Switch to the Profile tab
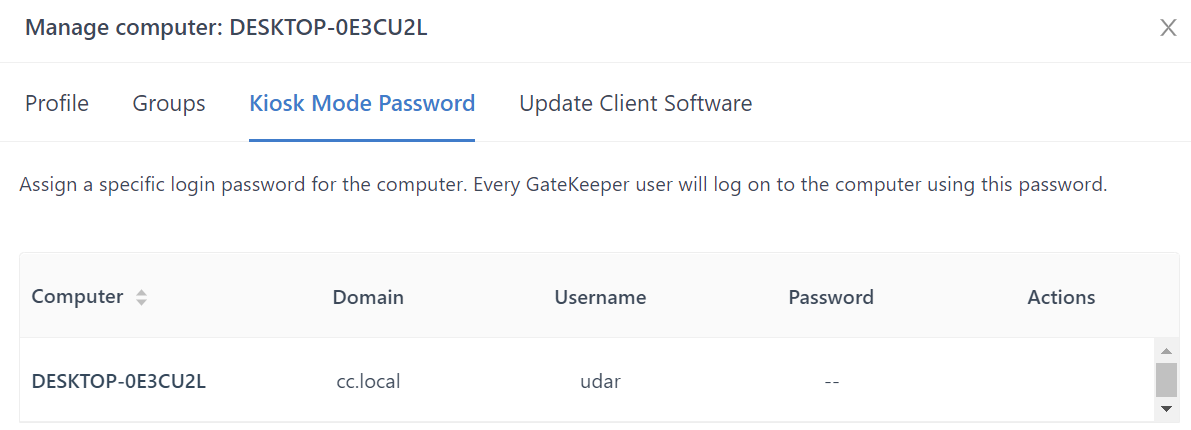Image resolution: width=1191 pixels, height=430 pixels. click(x=57, y=103)
